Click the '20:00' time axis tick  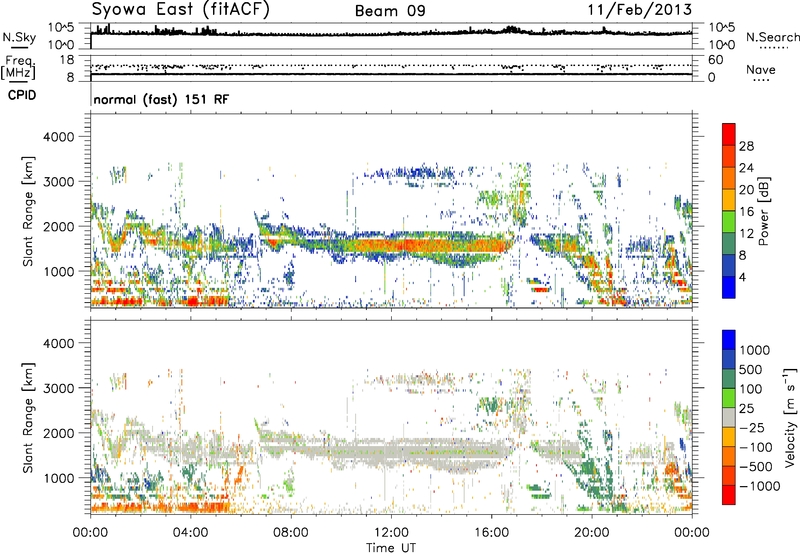[x=592, y=533]
